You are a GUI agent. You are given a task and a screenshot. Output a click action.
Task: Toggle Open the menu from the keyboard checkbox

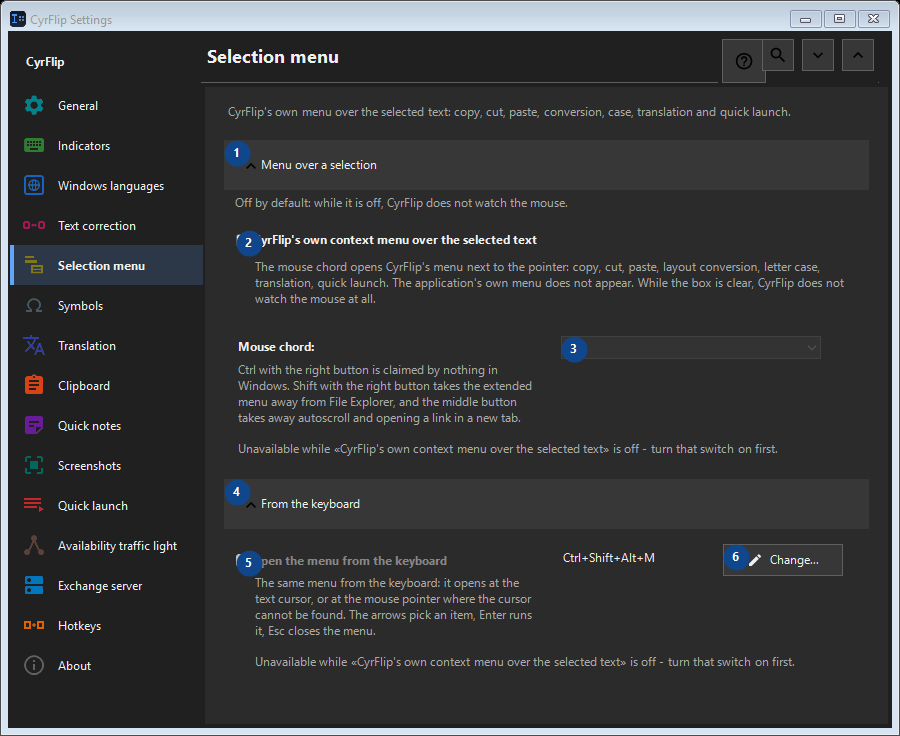[242, 560]
